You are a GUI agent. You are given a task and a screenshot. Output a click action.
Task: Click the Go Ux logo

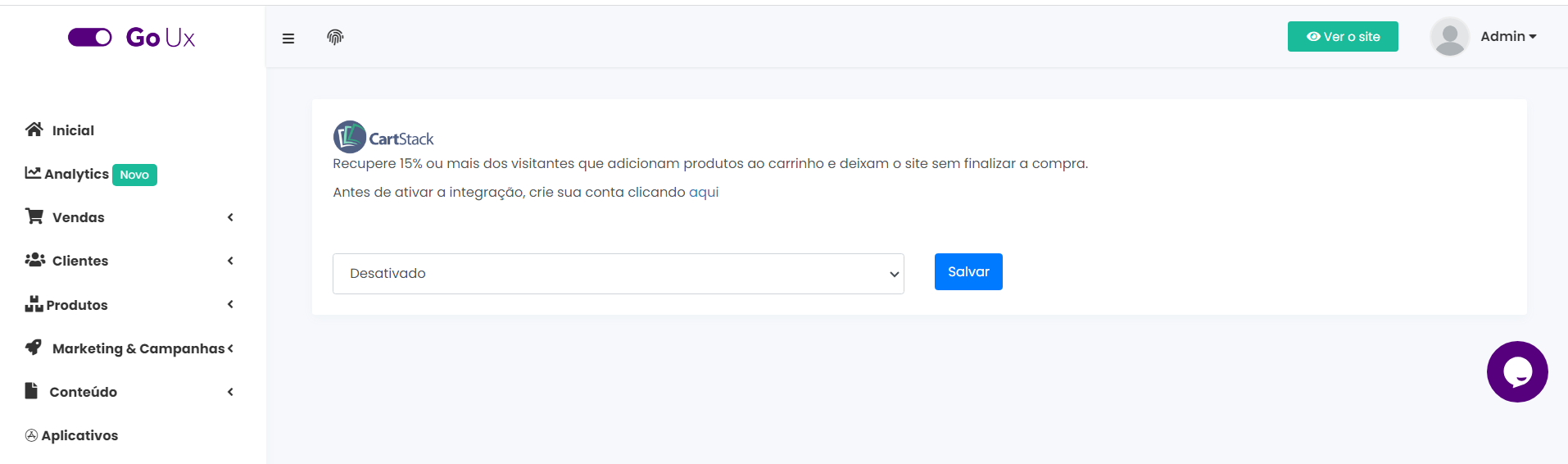point(161,38)
